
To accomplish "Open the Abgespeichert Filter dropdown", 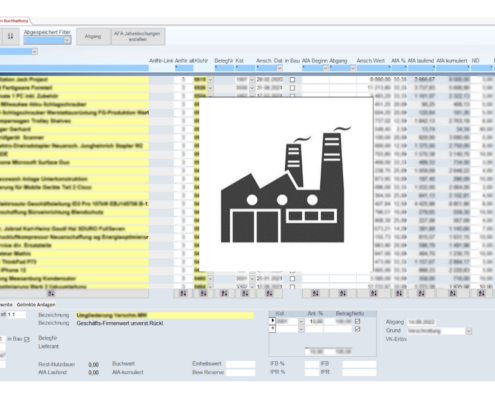I will [67, 40].
